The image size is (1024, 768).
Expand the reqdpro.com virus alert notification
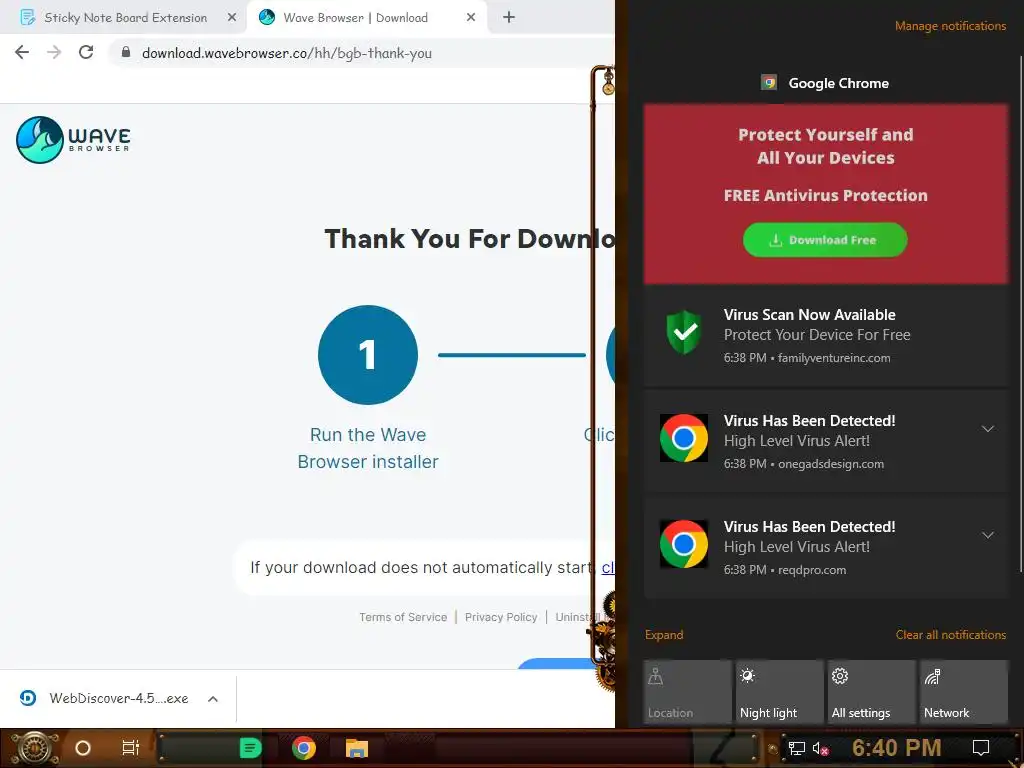(x=988, y=535)
